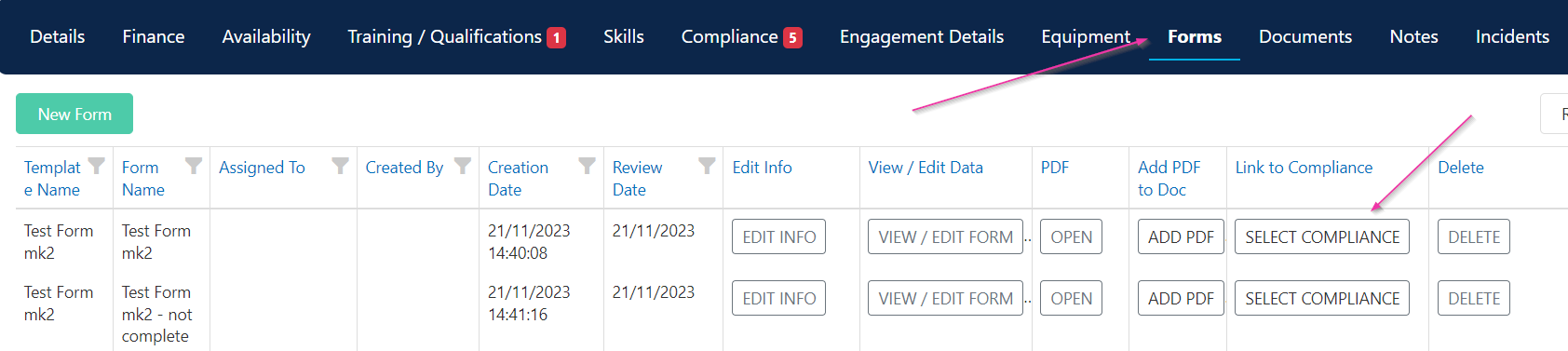Open the Details tab
Image resolution: width=1568 pixels, height=351 pixels.
tap(57, 36)
